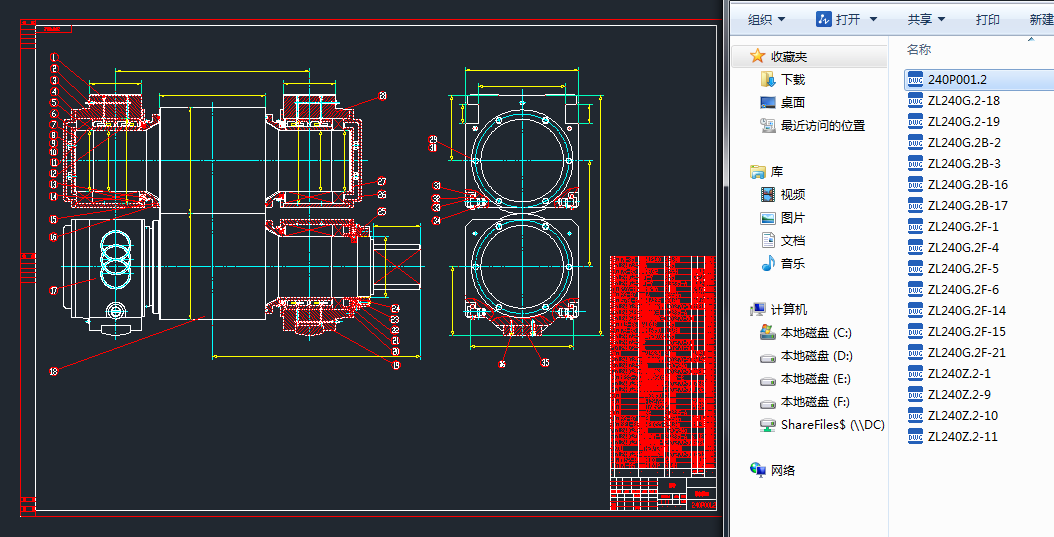The image size is (1054, 537).
Task: Click the ShareFiles$ network drive icon
Action: (x=768, y=424)
